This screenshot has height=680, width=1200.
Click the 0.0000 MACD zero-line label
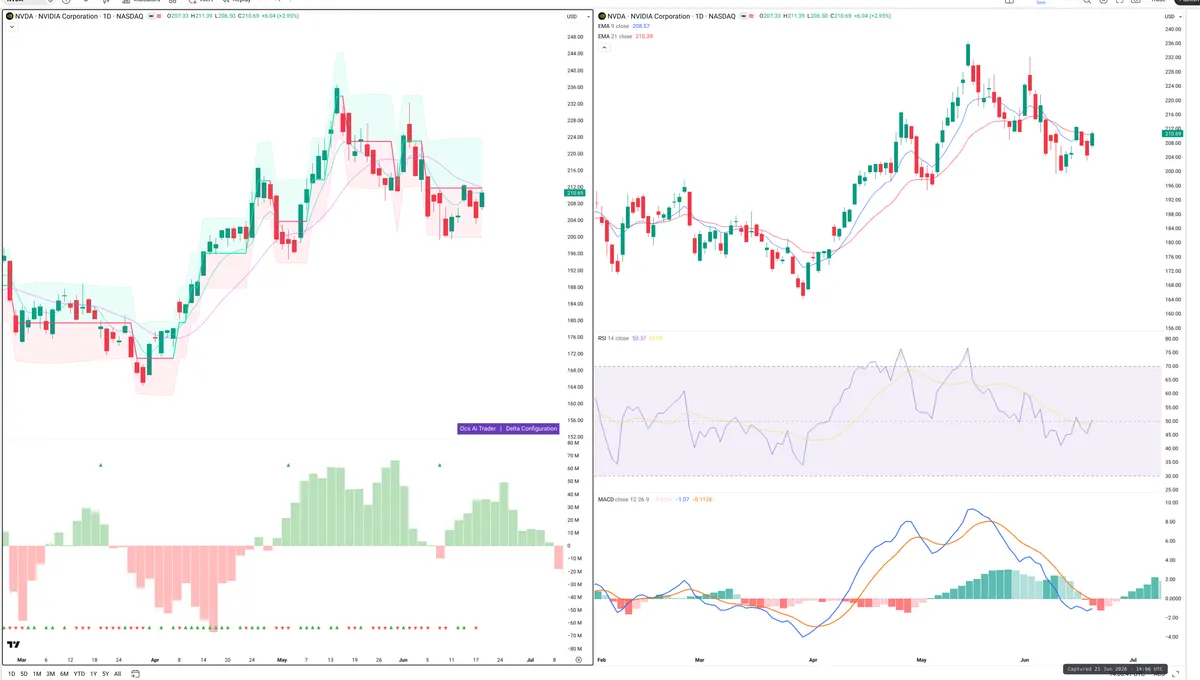(1172, 598)
